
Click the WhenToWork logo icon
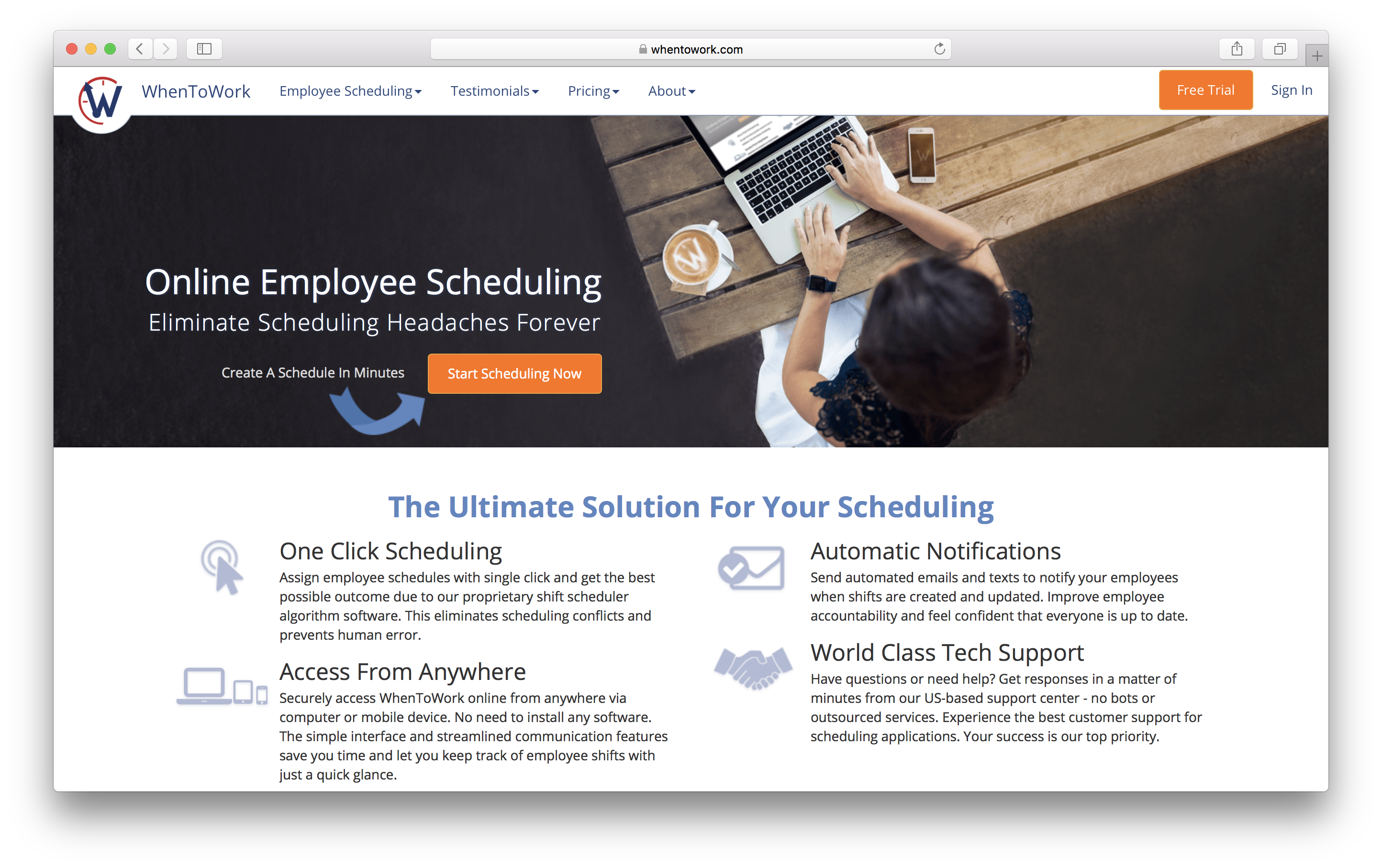click(x=100, y=95)
